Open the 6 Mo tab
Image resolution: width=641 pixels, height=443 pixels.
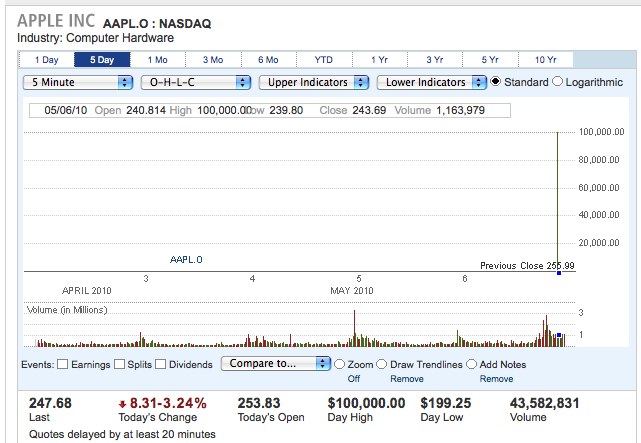(x=269, y=60)
